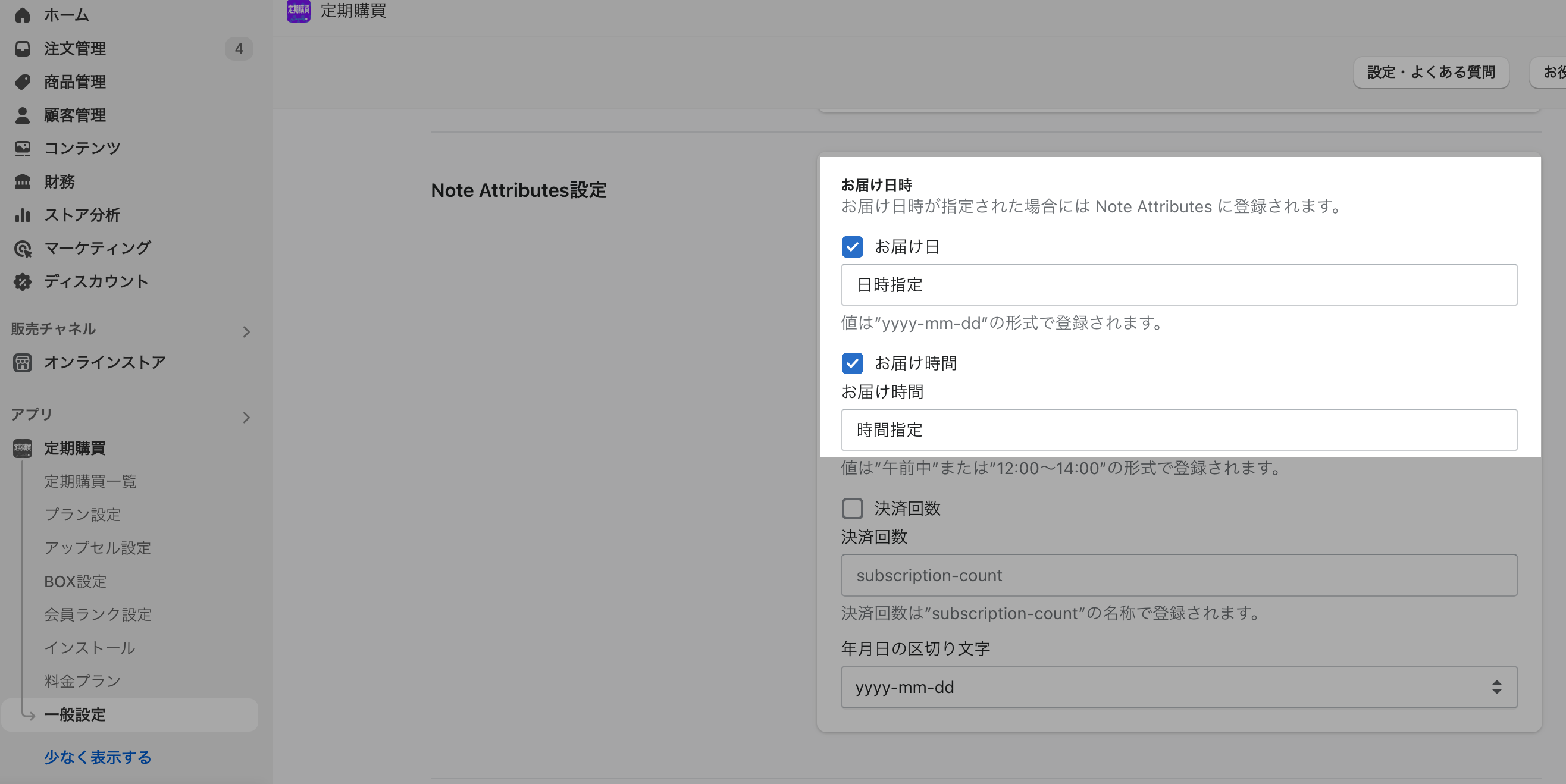Viewport: 1566px width, 784px height.
Task: Click the 少なく表示する link
Action: [97, 757]
